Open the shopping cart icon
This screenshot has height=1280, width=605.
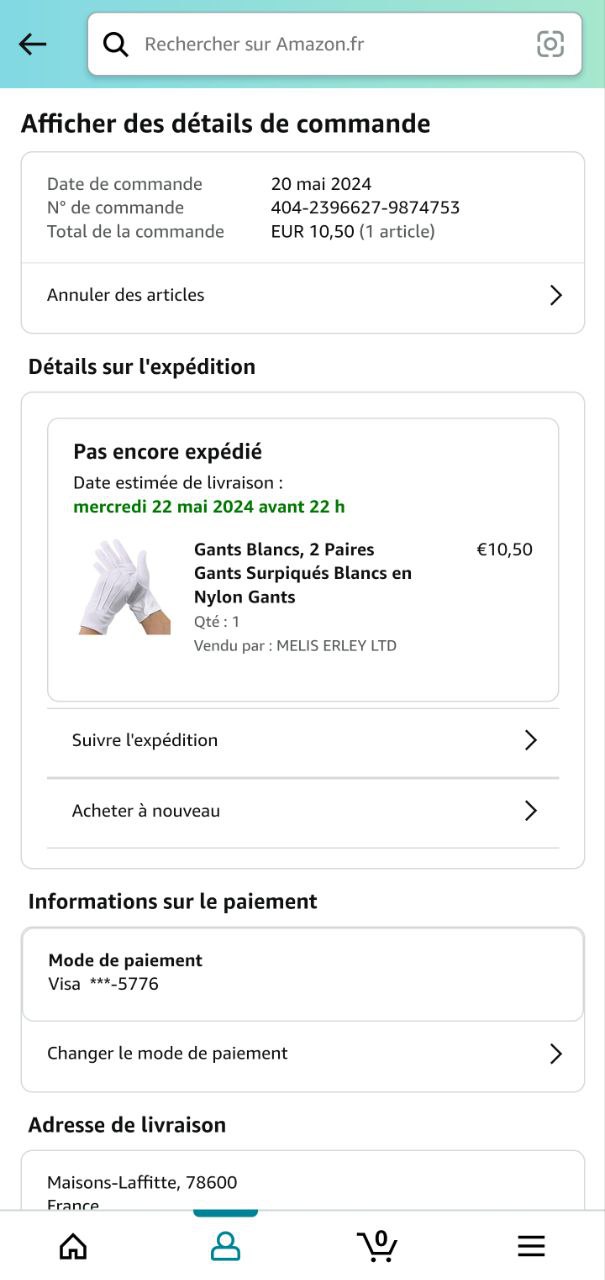click(377, 1245)
